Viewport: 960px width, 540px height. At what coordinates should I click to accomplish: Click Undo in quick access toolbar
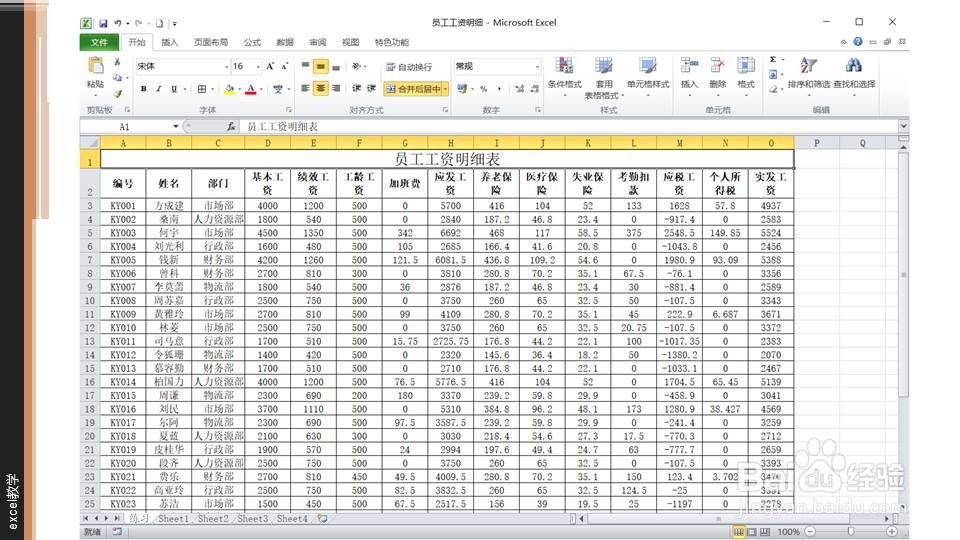click(118, 23)
